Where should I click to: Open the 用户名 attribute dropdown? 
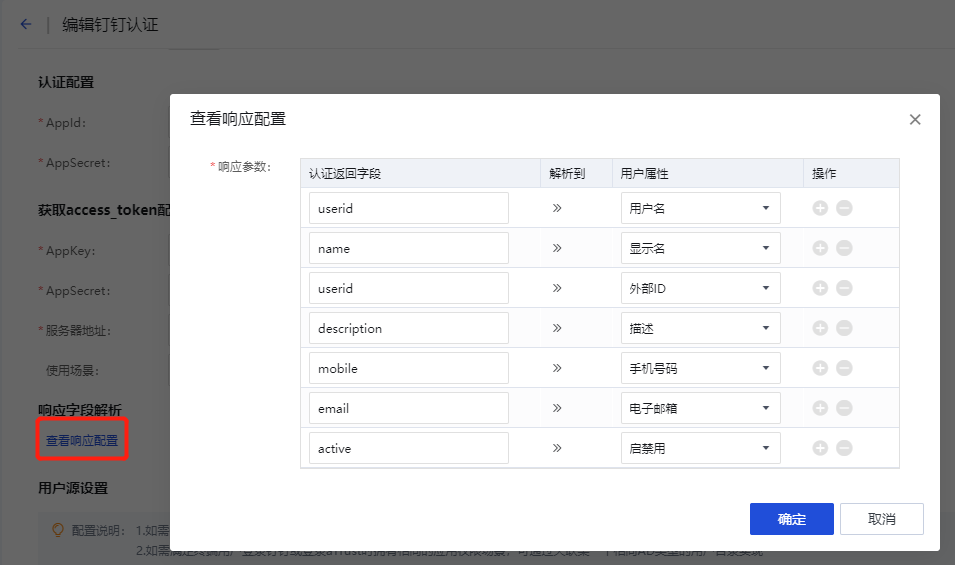(x=700, y=208)
